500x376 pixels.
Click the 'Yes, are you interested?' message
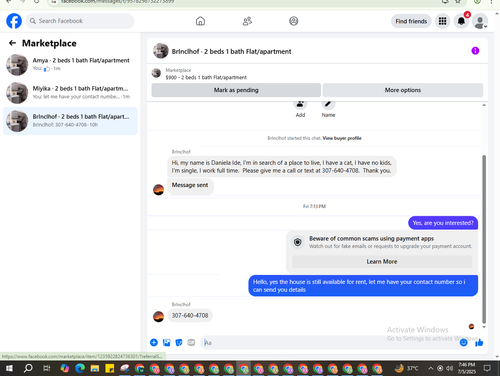tap(443, 223)
